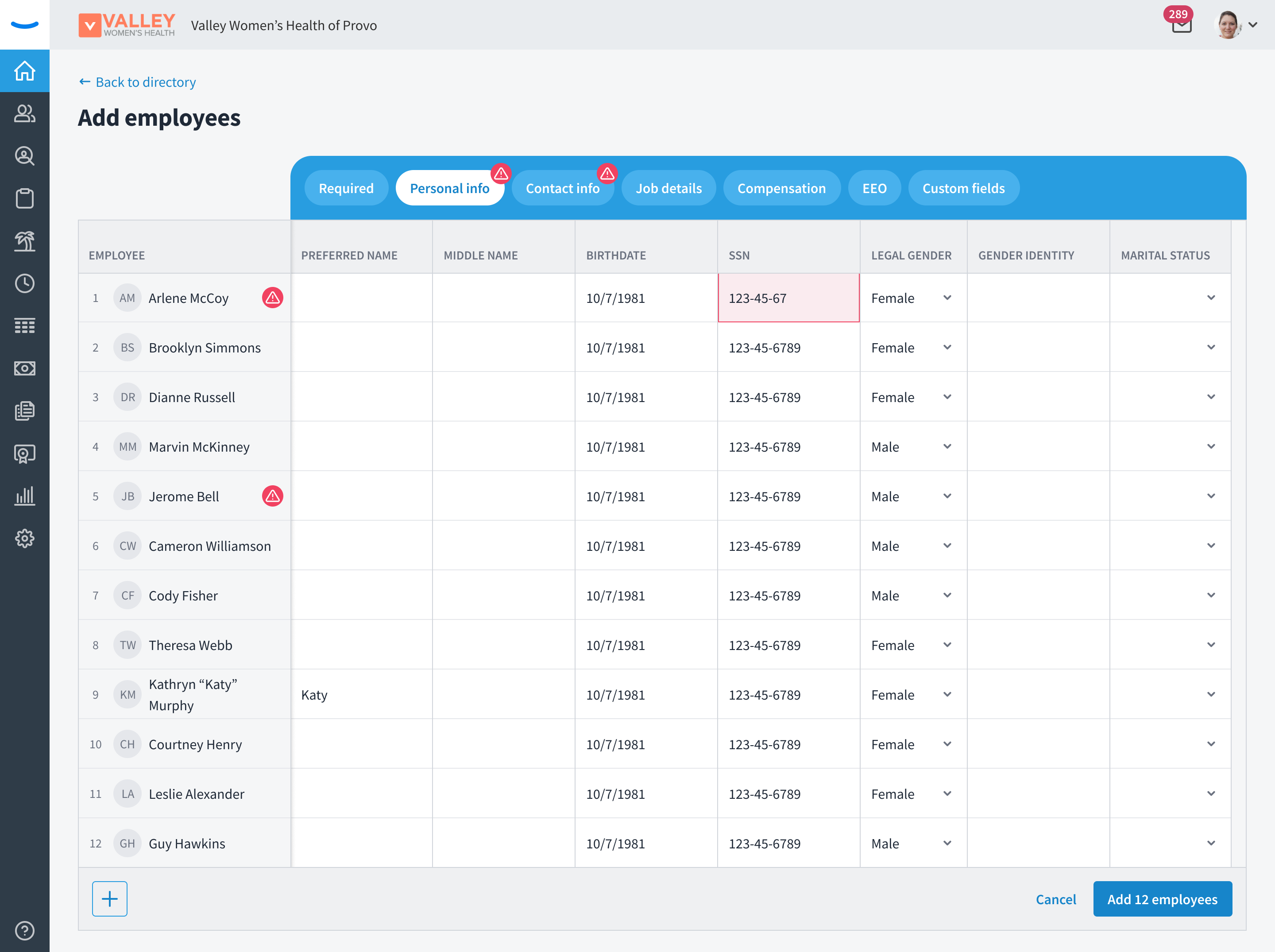Open the Help question mark icon
This screenshot has height=952, width=1275.
[x=25, y=931]
